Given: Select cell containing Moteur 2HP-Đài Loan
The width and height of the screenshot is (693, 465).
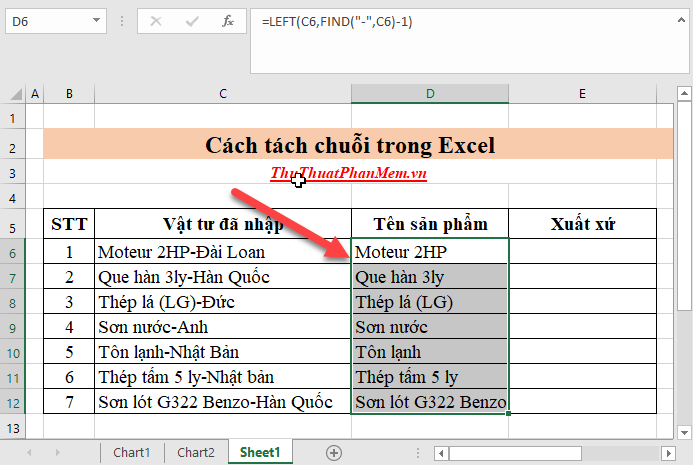Looking at the screenshot, I should coord(222,252).
